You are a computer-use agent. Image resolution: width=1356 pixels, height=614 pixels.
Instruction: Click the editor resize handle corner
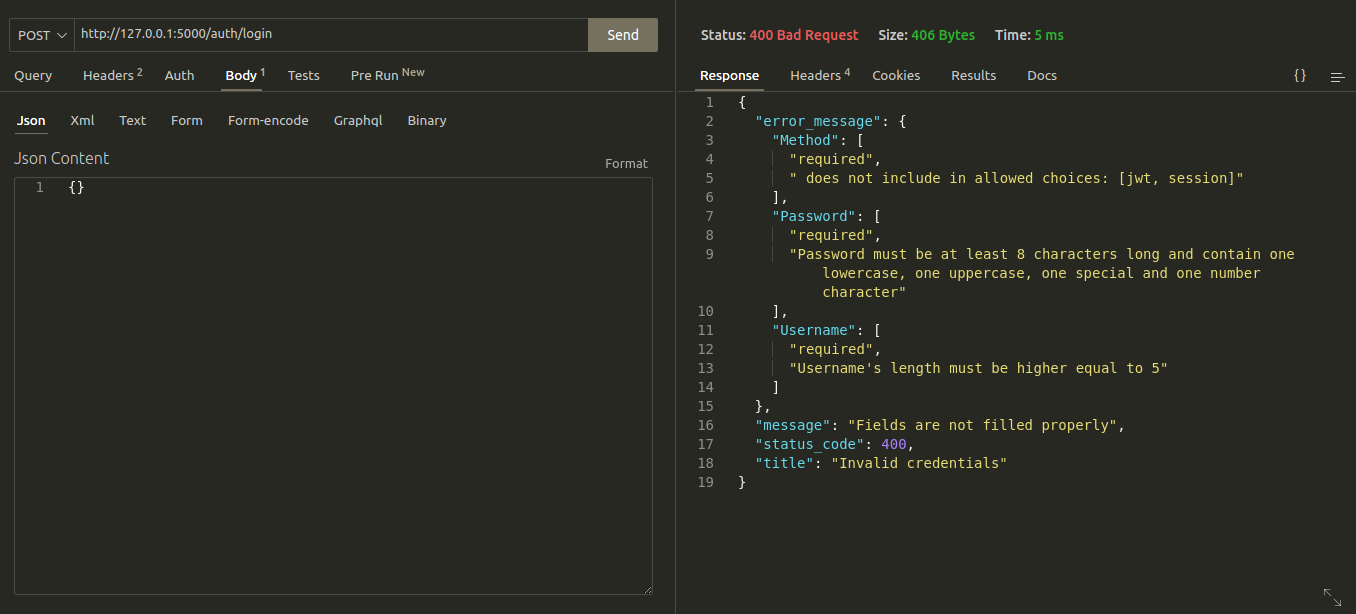tap(647, 590)
